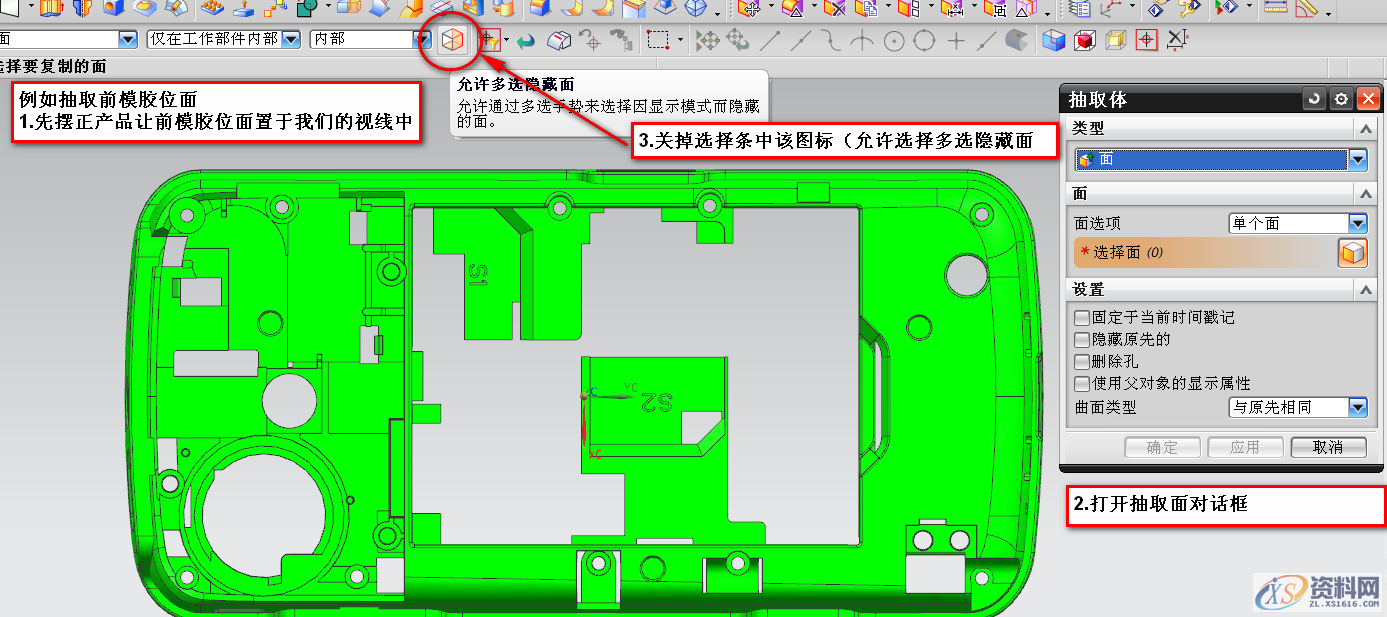
Task: Click the green undo arrow on selection bar
Action: pos(526,42)
